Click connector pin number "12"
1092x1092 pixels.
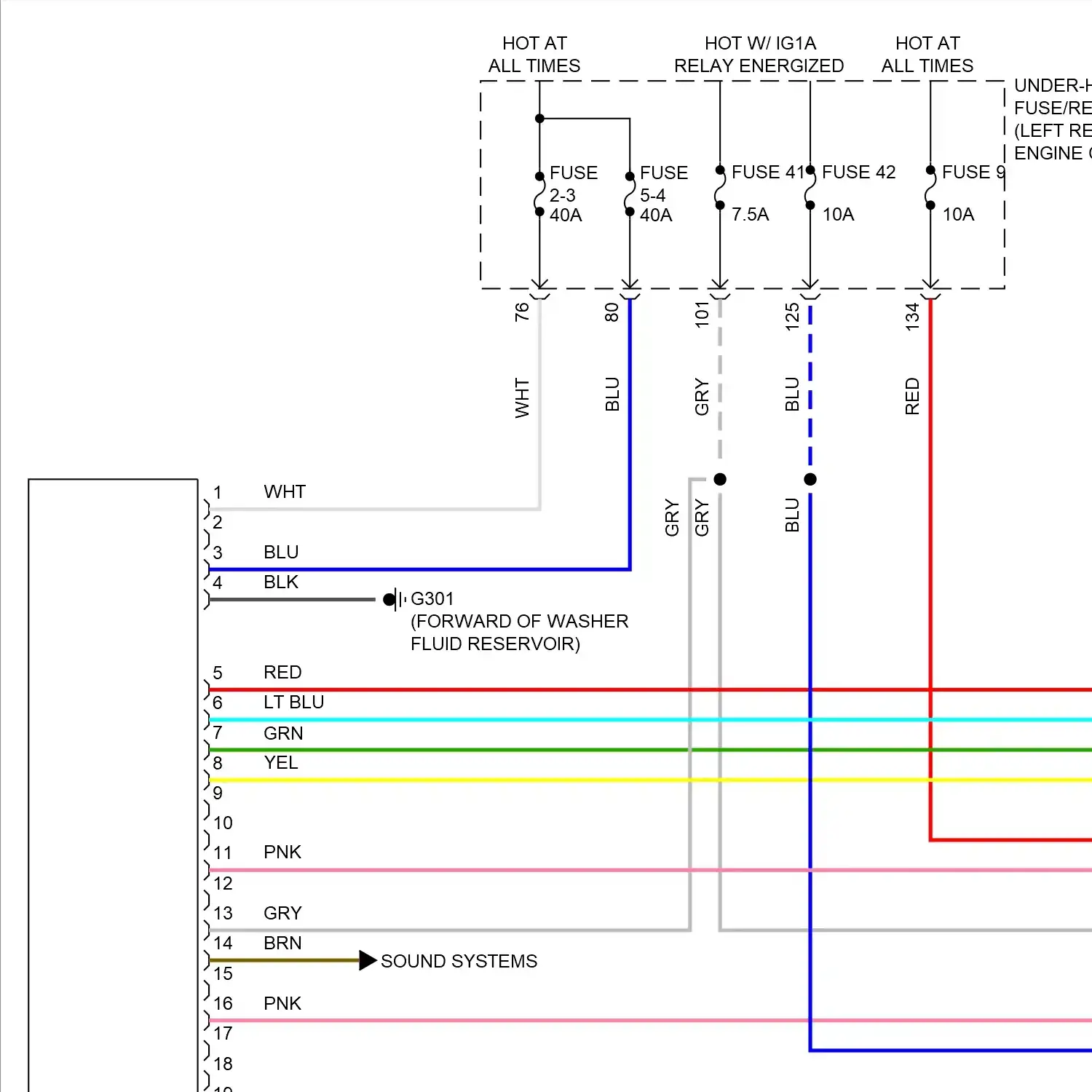coord(223,883)
